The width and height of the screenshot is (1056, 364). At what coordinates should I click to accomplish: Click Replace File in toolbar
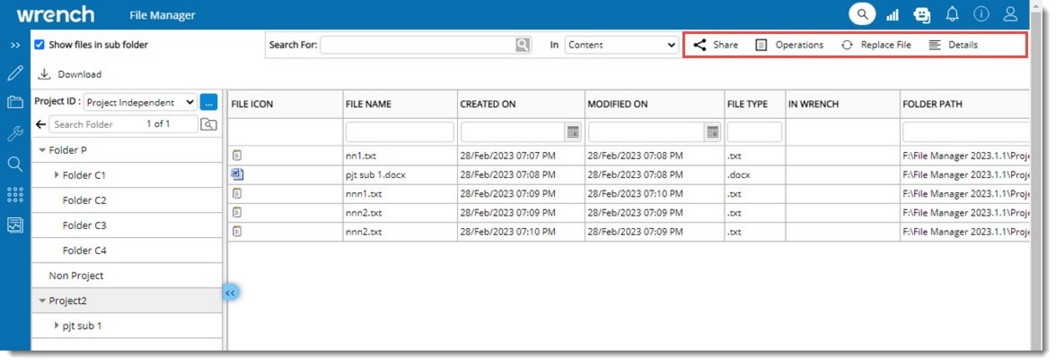(876, 45)
